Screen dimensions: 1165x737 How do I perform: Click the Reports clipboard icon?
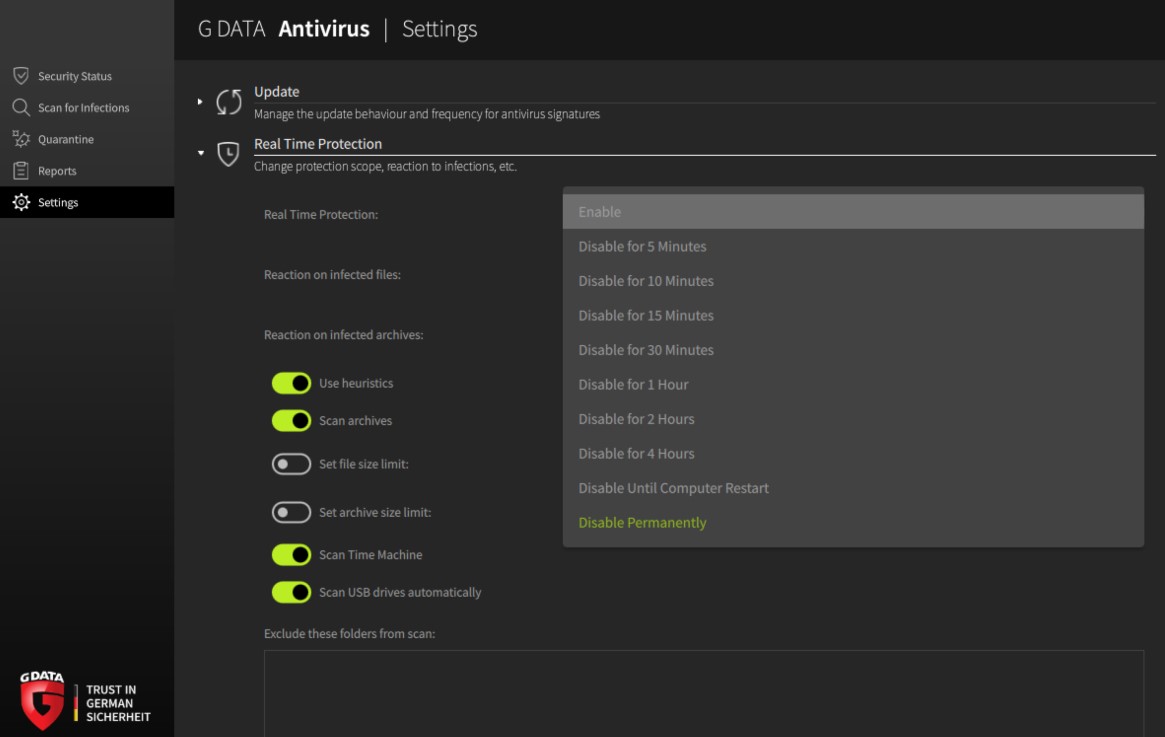pyautogui.click(x=21, y=171)
